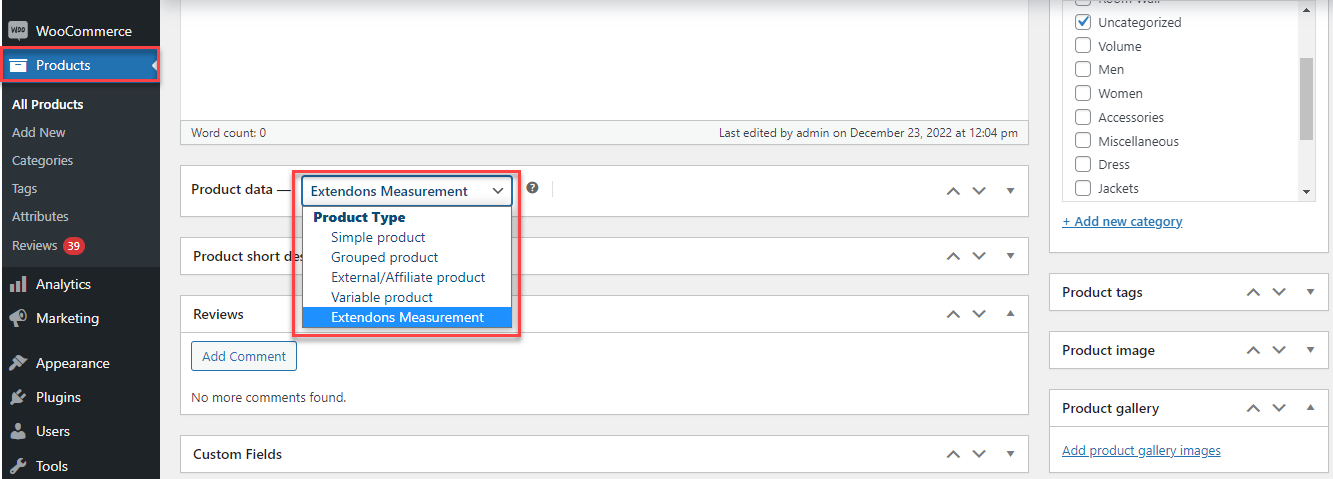Move Product tags panel up

[x=1254, y=292]
